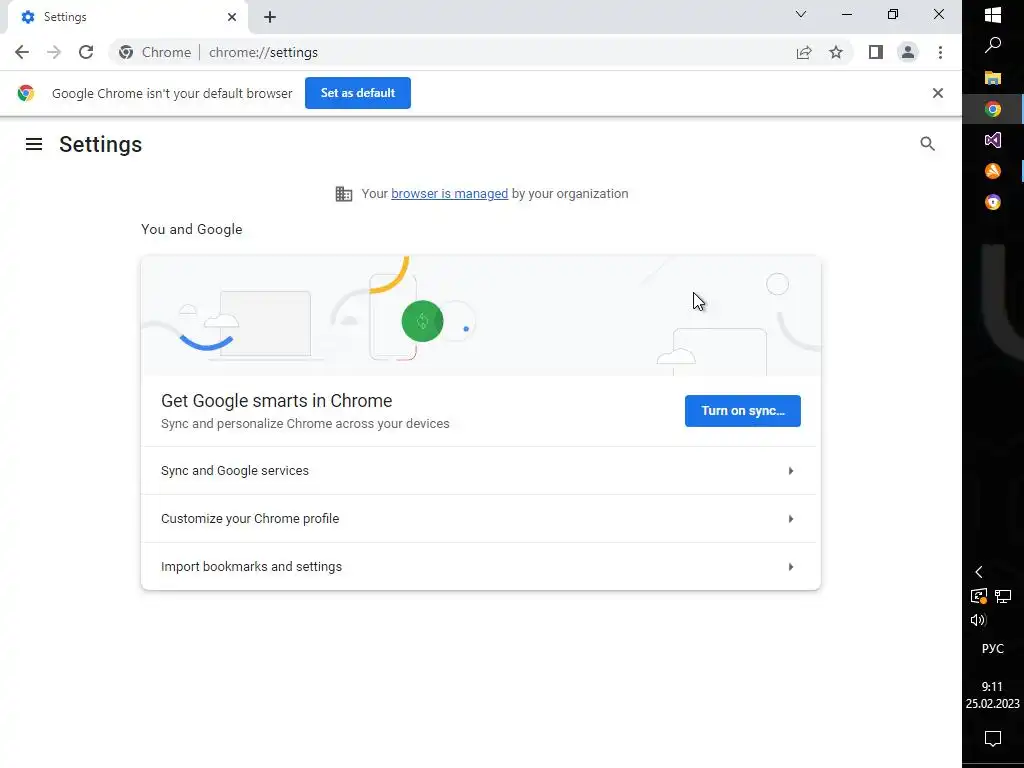This screenshot has width=1024, height=768.
Task: Go back using the back arrow
Action: coord(22,53)
